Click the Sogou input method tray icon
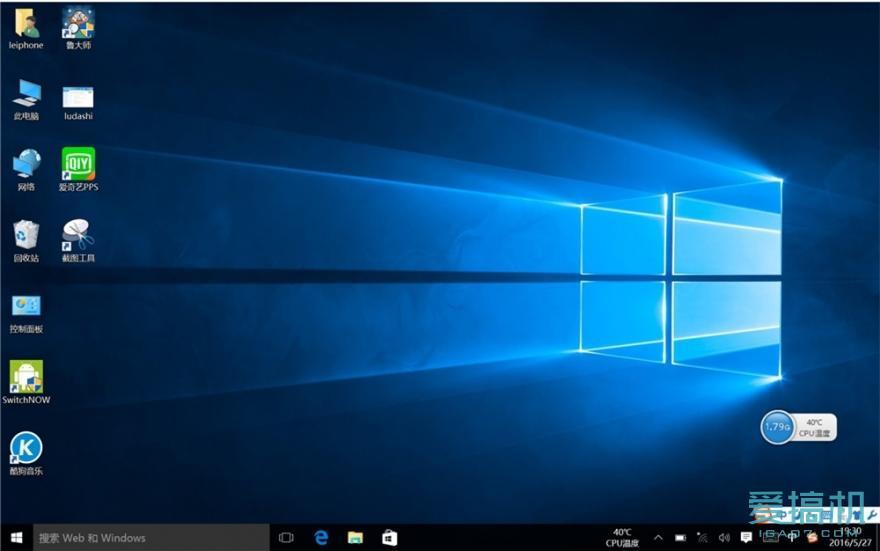880x551 pixels. click(812, 538)
